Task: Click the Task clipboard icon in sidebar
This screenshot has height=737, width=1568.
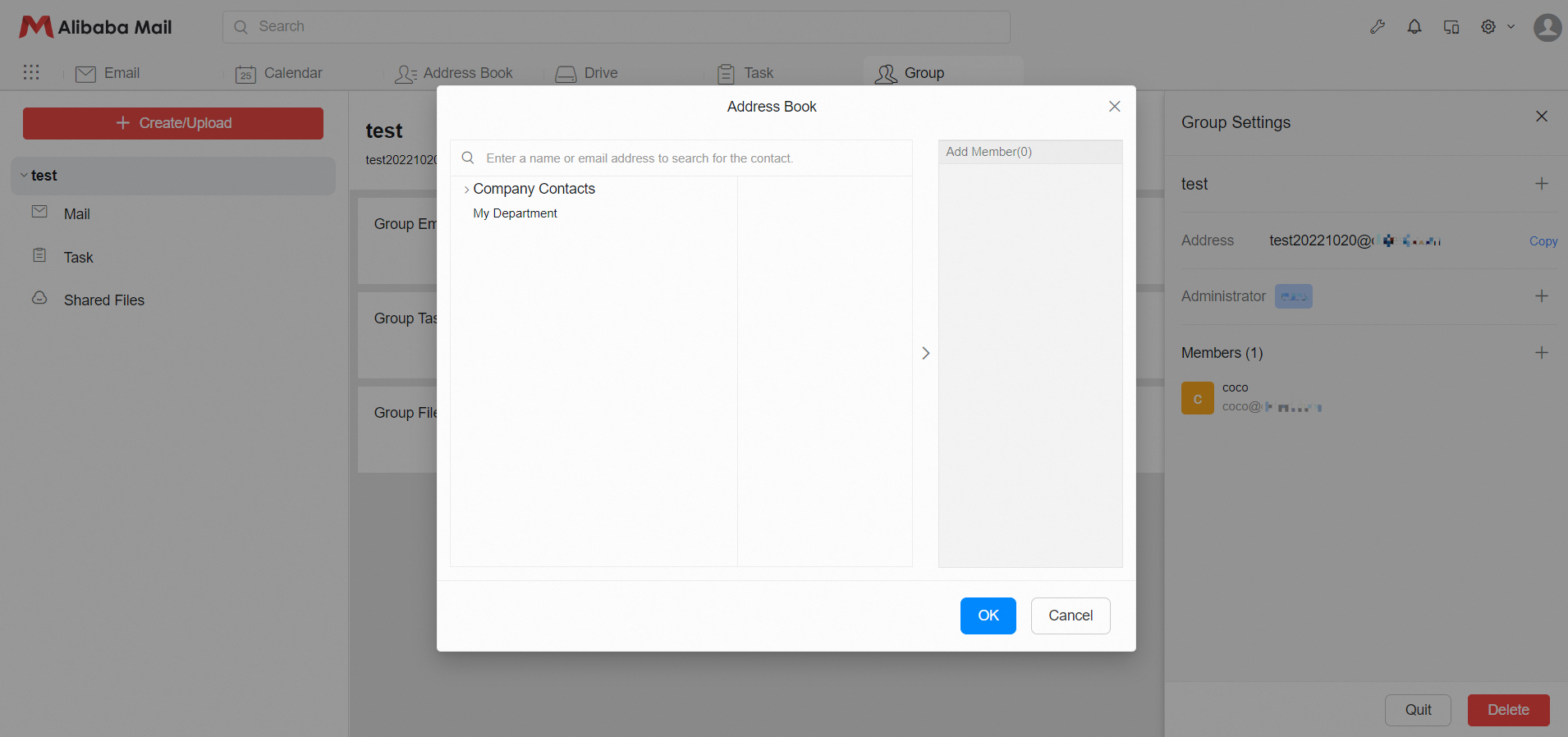Action: point(39,255)
